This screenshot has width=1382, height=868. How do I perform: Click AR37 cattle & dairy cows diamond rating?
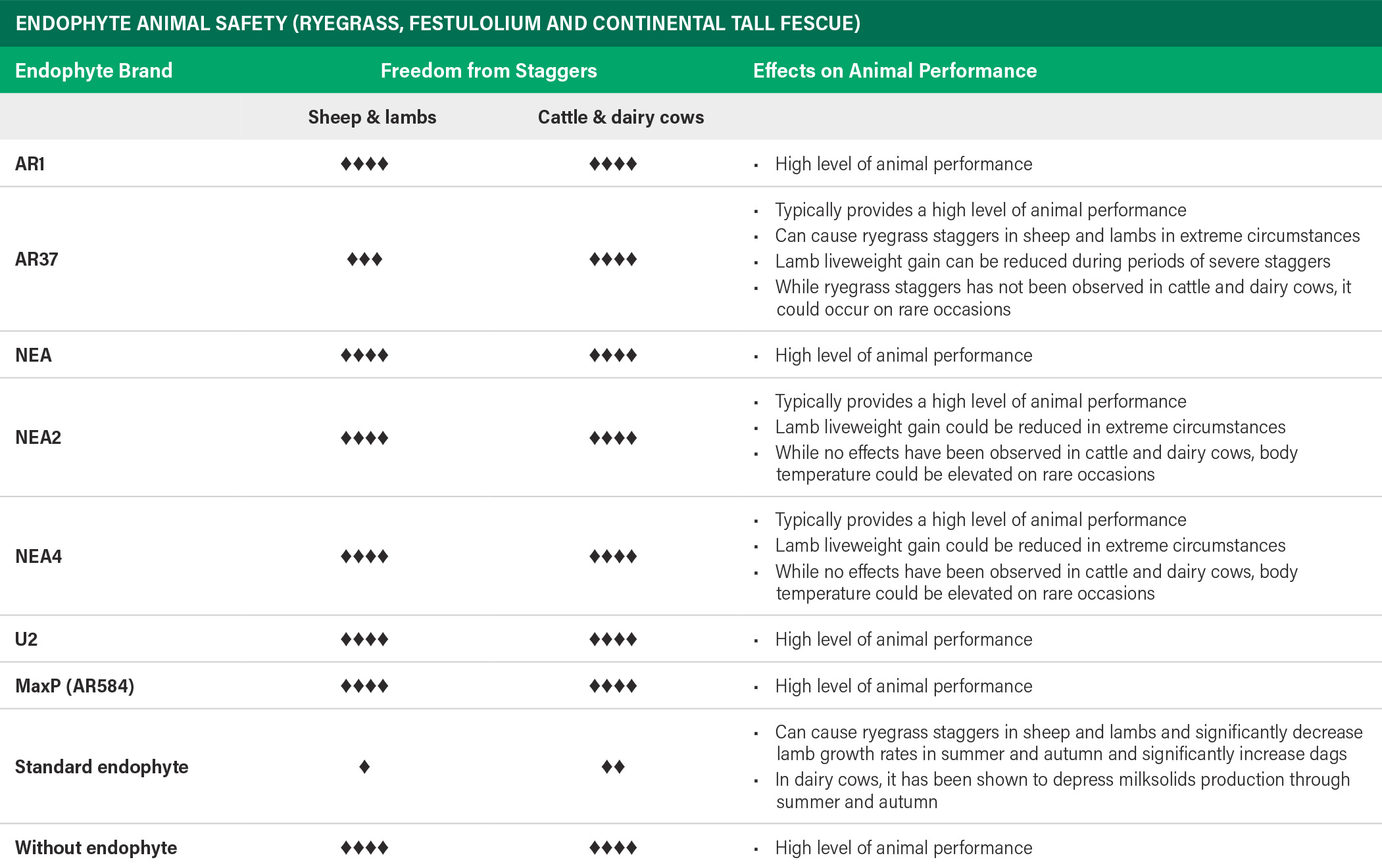click(x=613, y=259)
